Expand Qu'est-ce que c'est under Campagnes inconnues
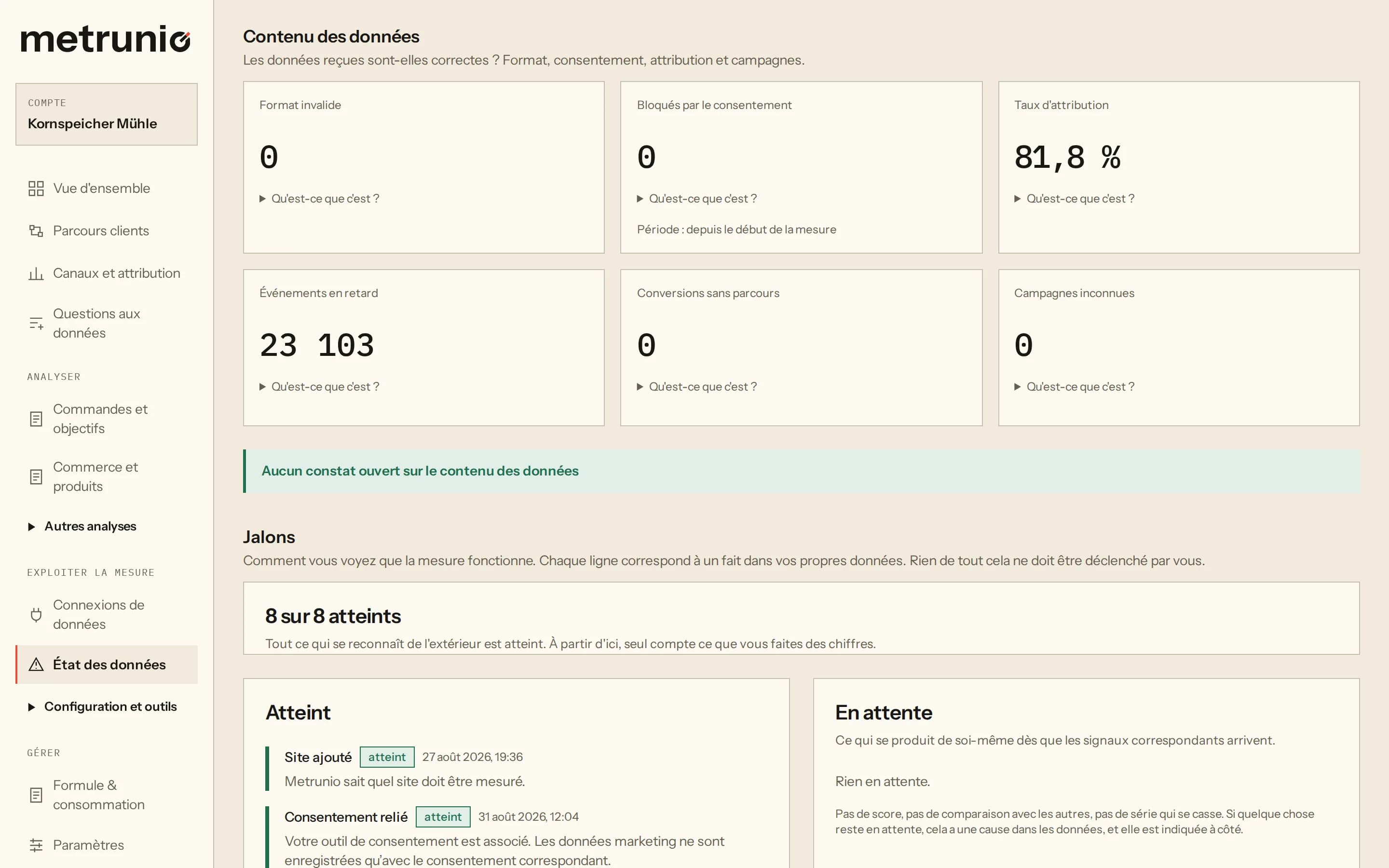This screenshot has height=868, width=1389. 1074,387
